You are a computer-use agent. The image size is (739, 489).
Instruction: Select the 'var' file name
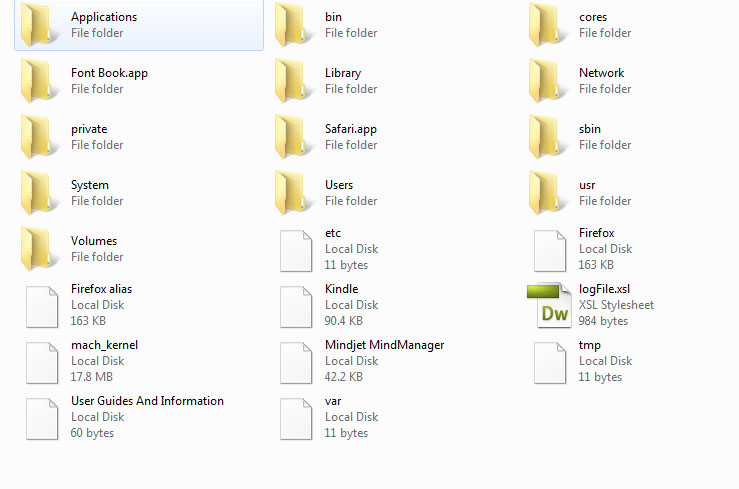coord(333,402)
